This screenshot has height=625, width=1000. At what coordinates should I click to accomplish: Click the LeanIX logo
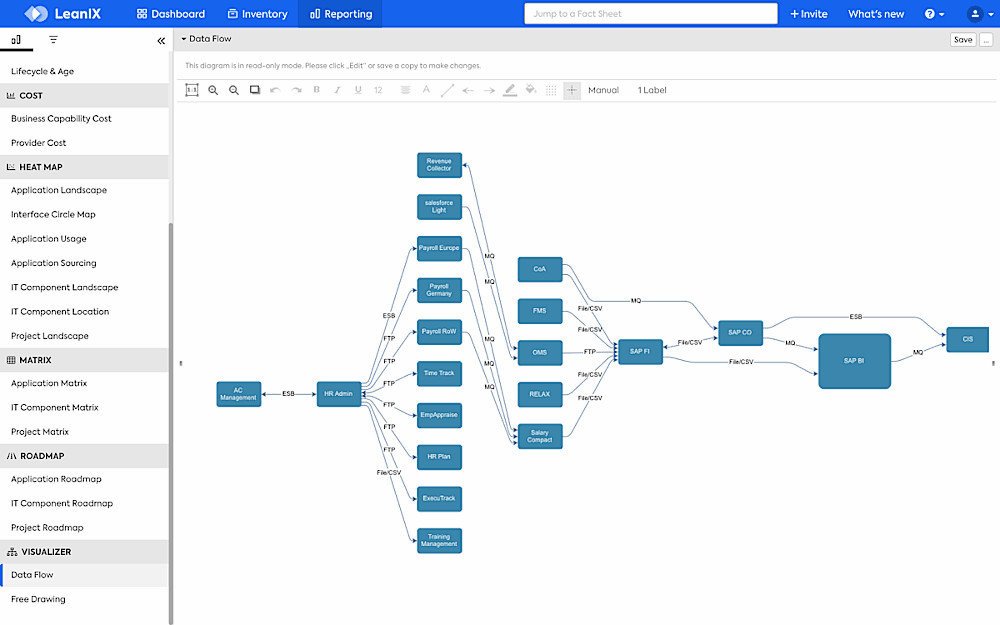(x=62, y=13)
